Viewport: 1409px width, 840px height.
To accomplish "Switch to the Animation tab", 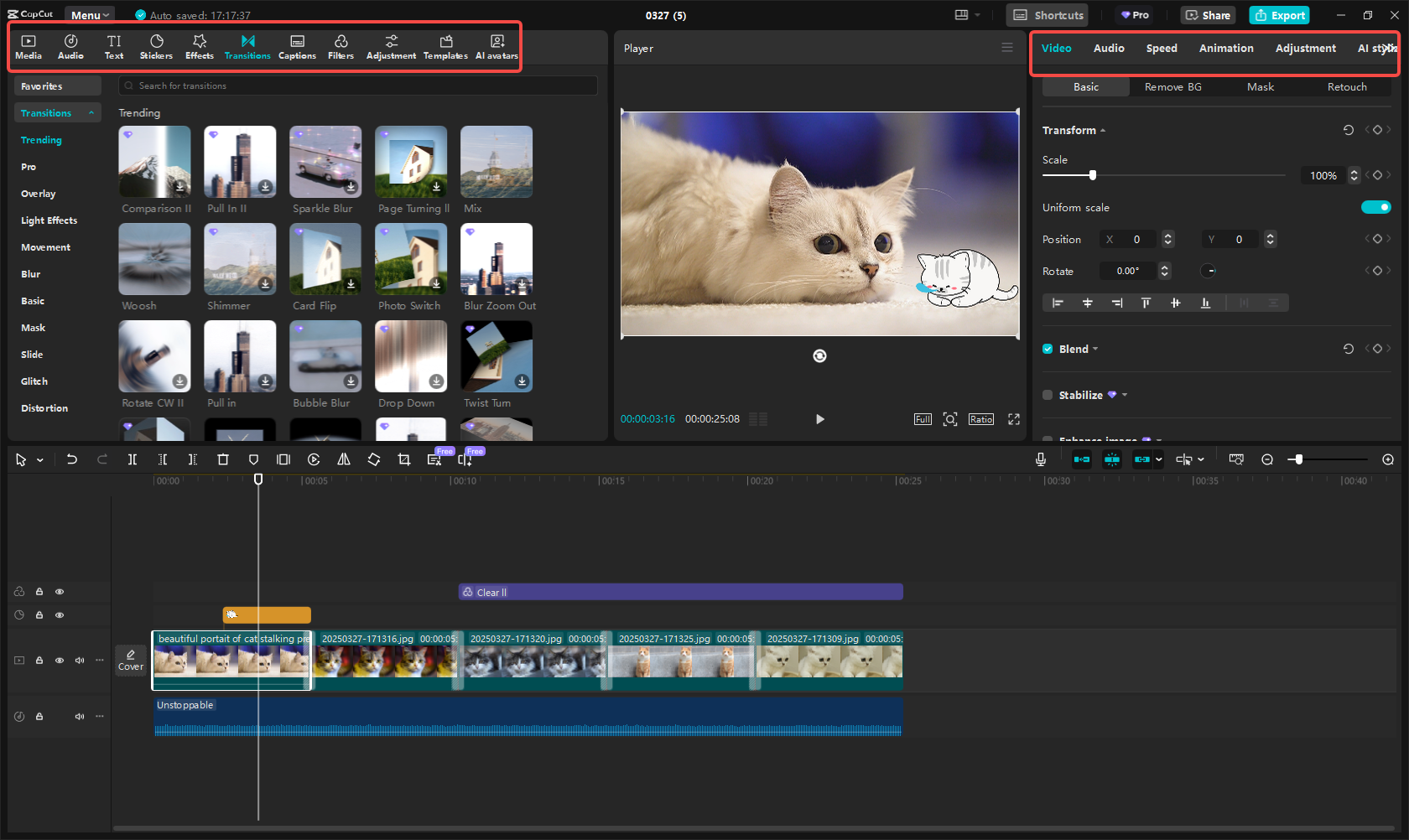I will coord(1225,49).
